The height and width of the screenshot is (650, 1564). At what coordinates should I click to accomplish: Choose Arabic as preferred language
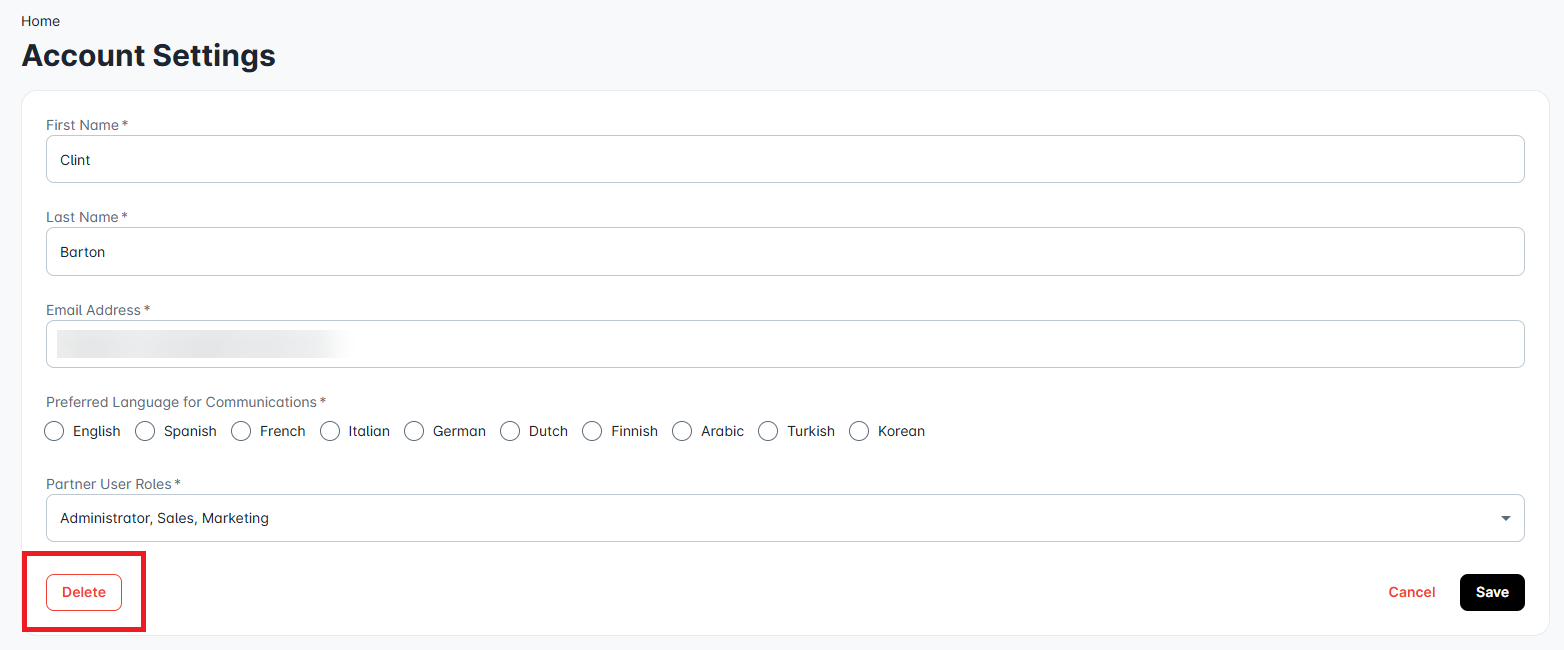[x=683, y=431]
